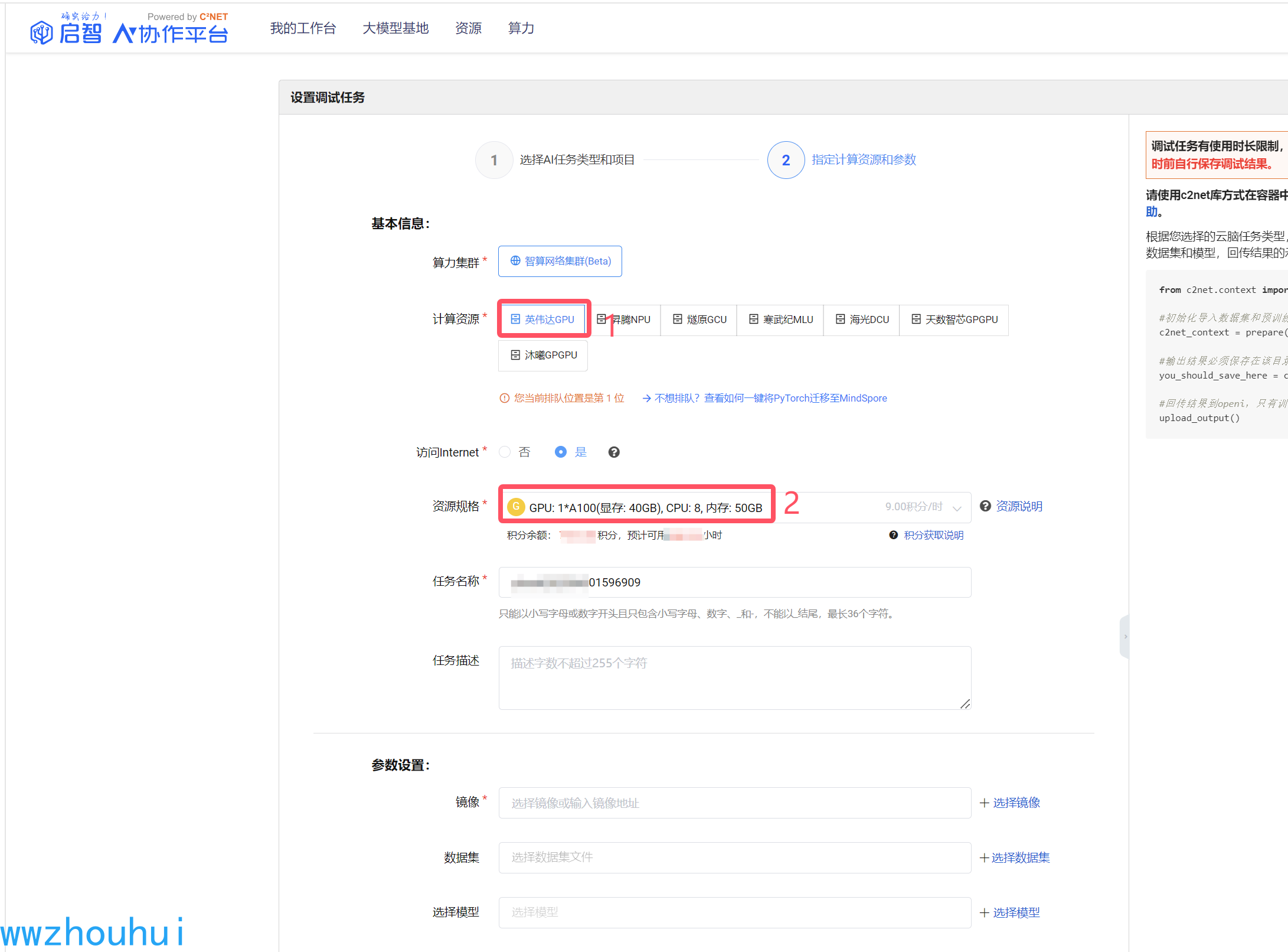Open the 数据集 file selector field

click(x=735, y=858)
